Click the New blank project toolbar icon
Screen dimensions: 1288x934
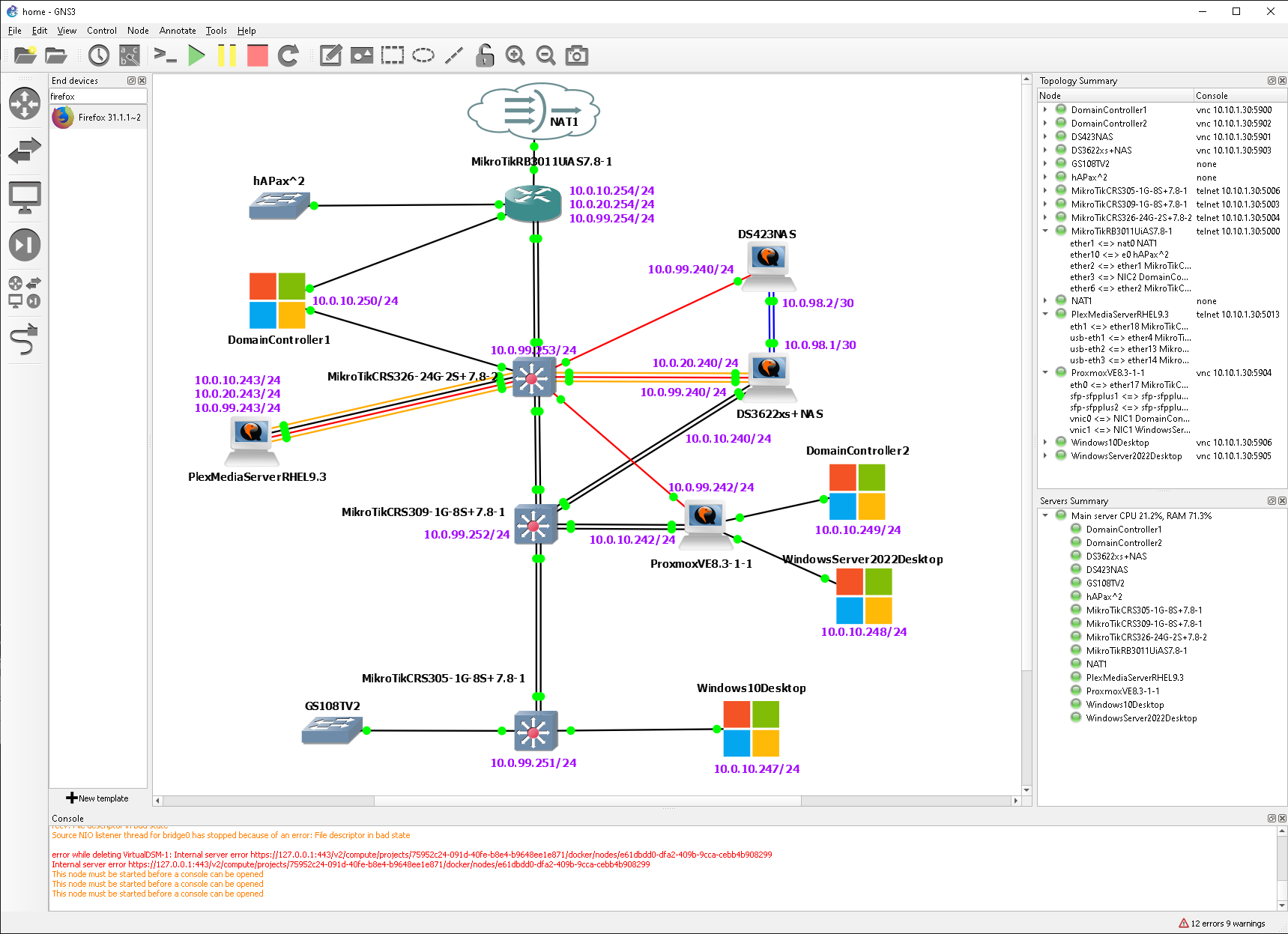click(x=25, y=55)
